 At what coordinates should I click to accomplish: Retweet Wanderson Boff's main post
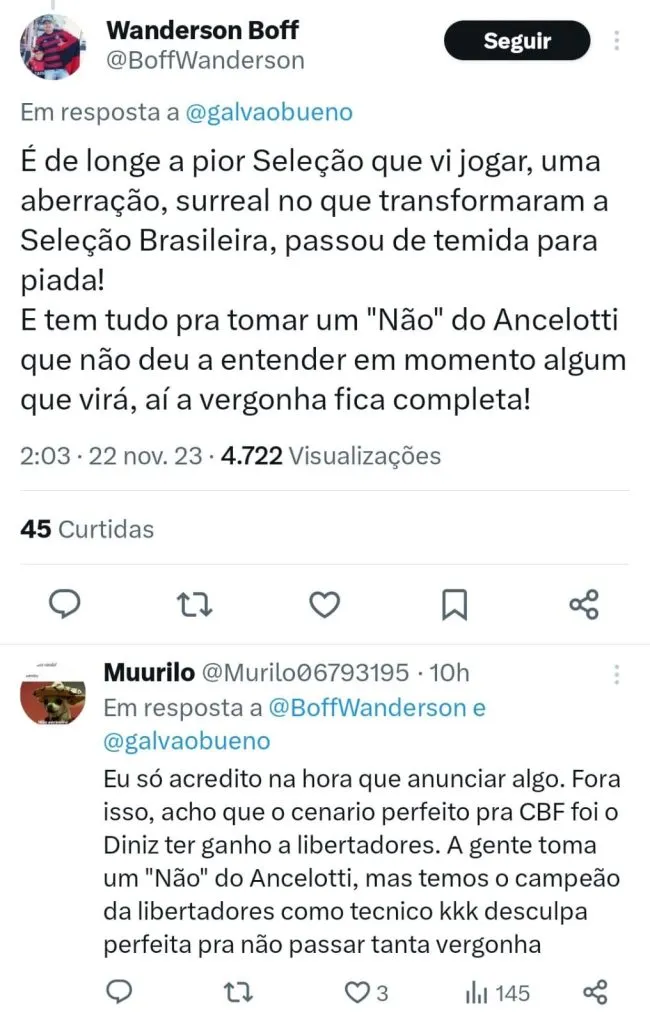point(195,605)
